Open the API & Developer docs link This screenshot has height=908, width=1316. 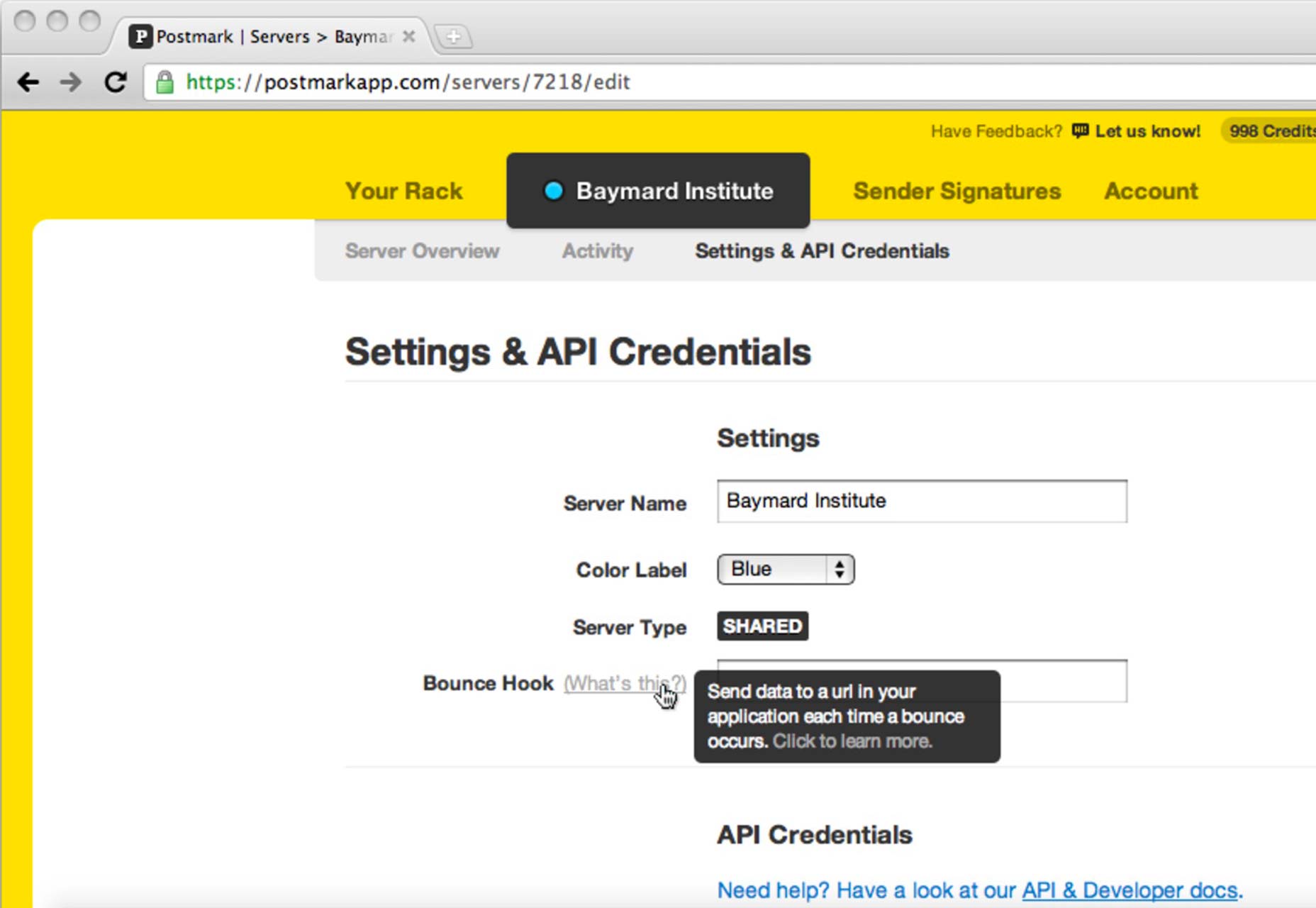1130,890
